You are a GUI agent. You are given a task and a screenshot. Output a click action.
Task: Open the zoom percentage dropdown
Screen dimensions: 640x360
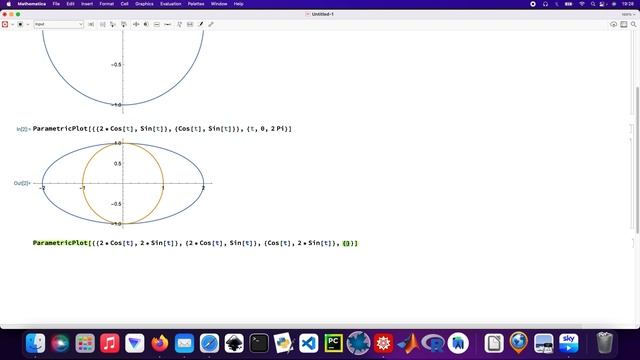(x=628, y=14)
